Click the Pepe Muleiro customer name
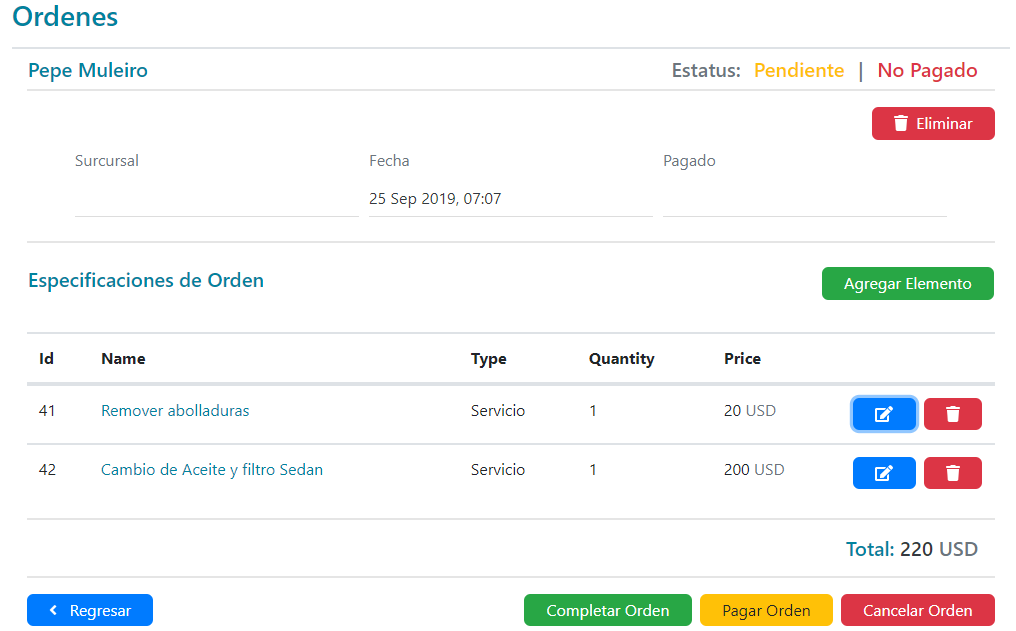The width and height of the screenshot is (1016, 631). [x=88, y=71]
